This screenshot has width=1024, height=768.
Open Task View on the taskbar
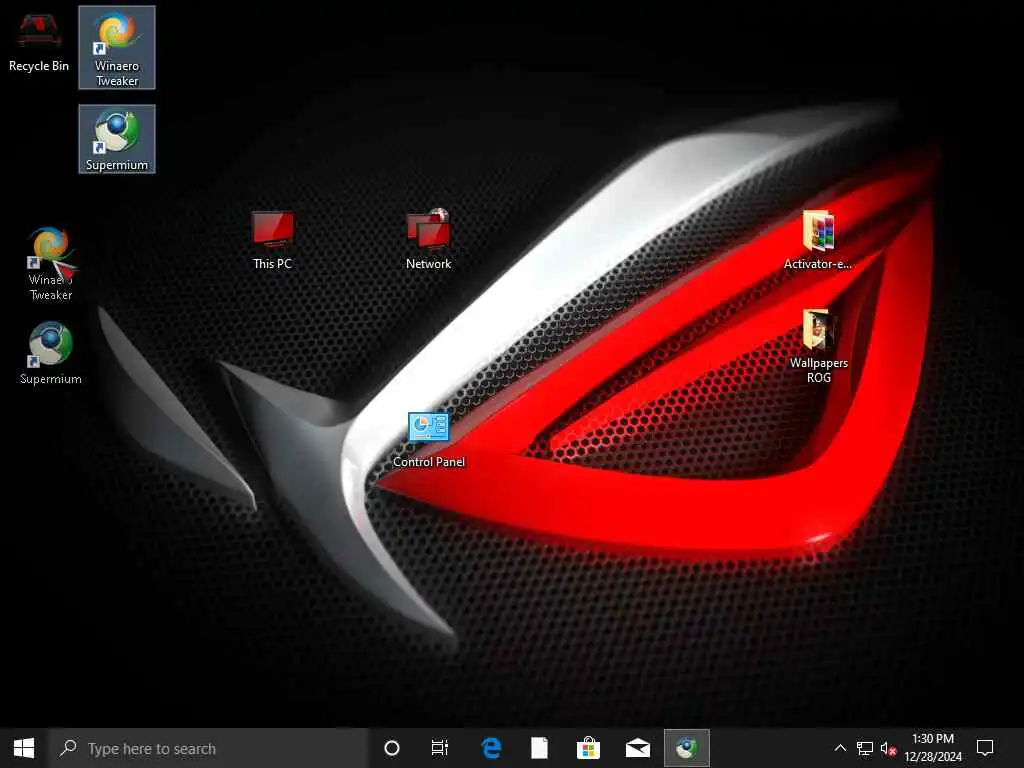[440, 748]
